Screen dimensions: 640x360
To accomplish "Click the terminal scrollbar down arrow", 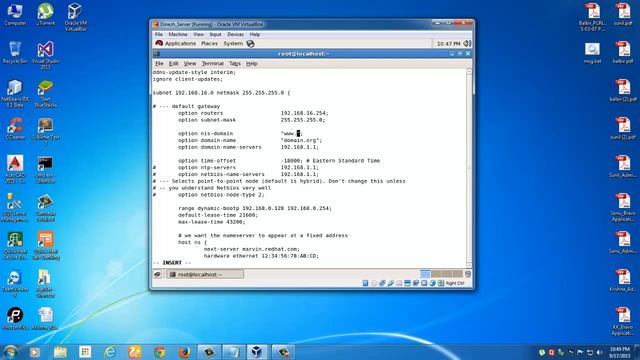I will [469, 265].
